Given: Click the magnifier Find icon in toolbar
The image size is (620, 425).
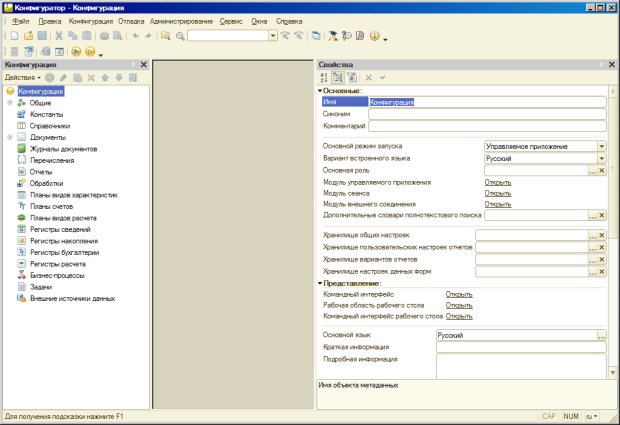Looking at the screenshot, I should (x=179, y=35).
